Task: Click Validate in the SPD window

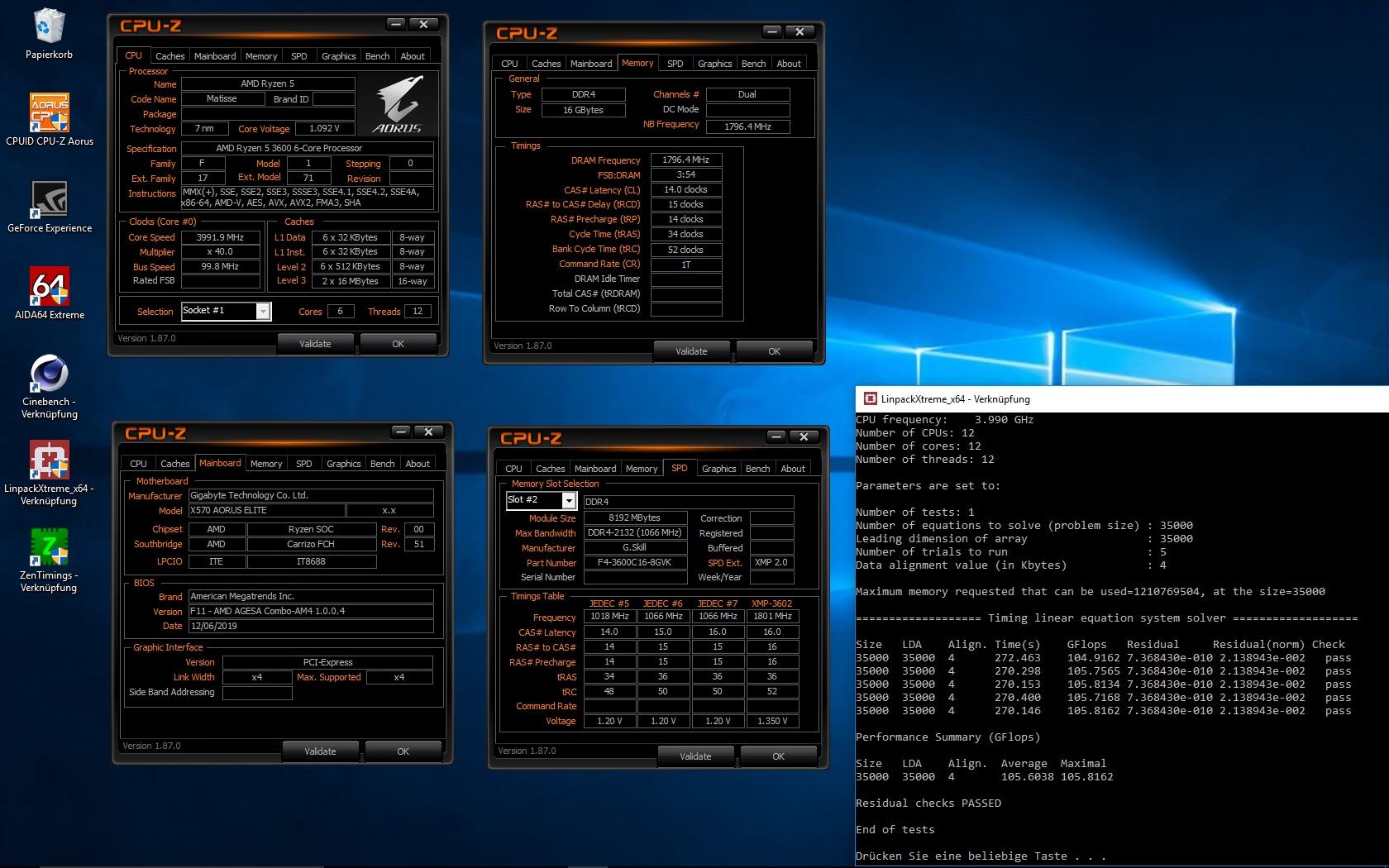Action: click(695, 756)
